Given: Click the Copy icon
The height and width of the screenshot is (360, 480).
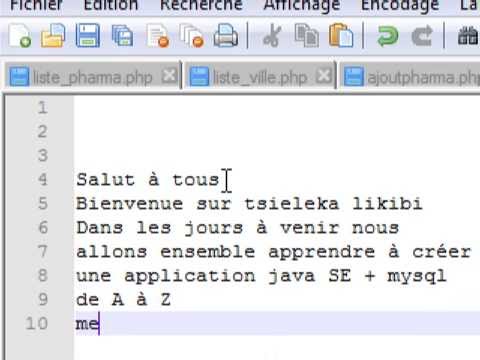Looking at the screenshot, I should point(307,35).
